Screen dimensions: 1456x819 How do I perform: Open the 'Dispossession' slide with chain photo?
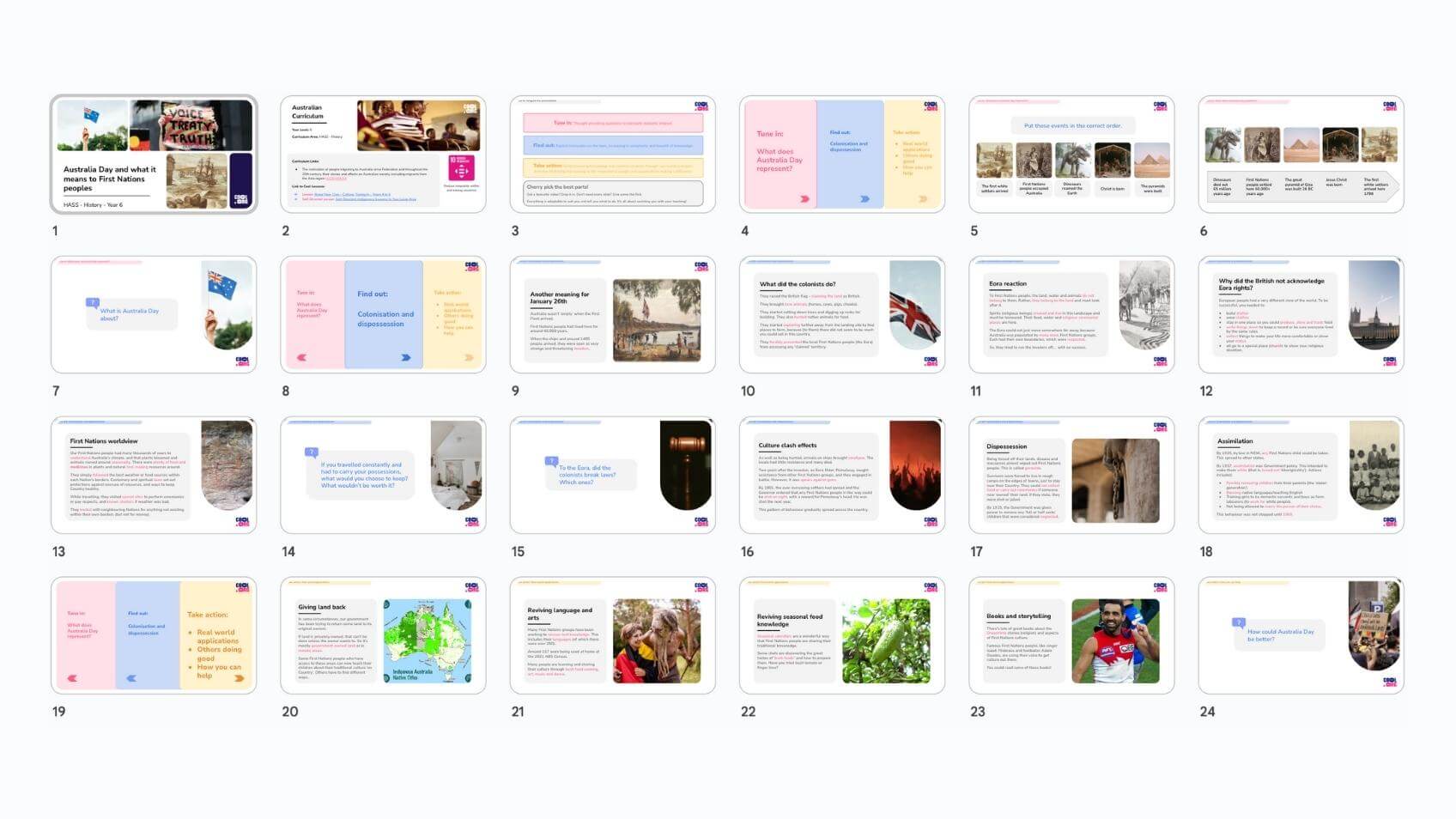click(x=1071, y=476)
